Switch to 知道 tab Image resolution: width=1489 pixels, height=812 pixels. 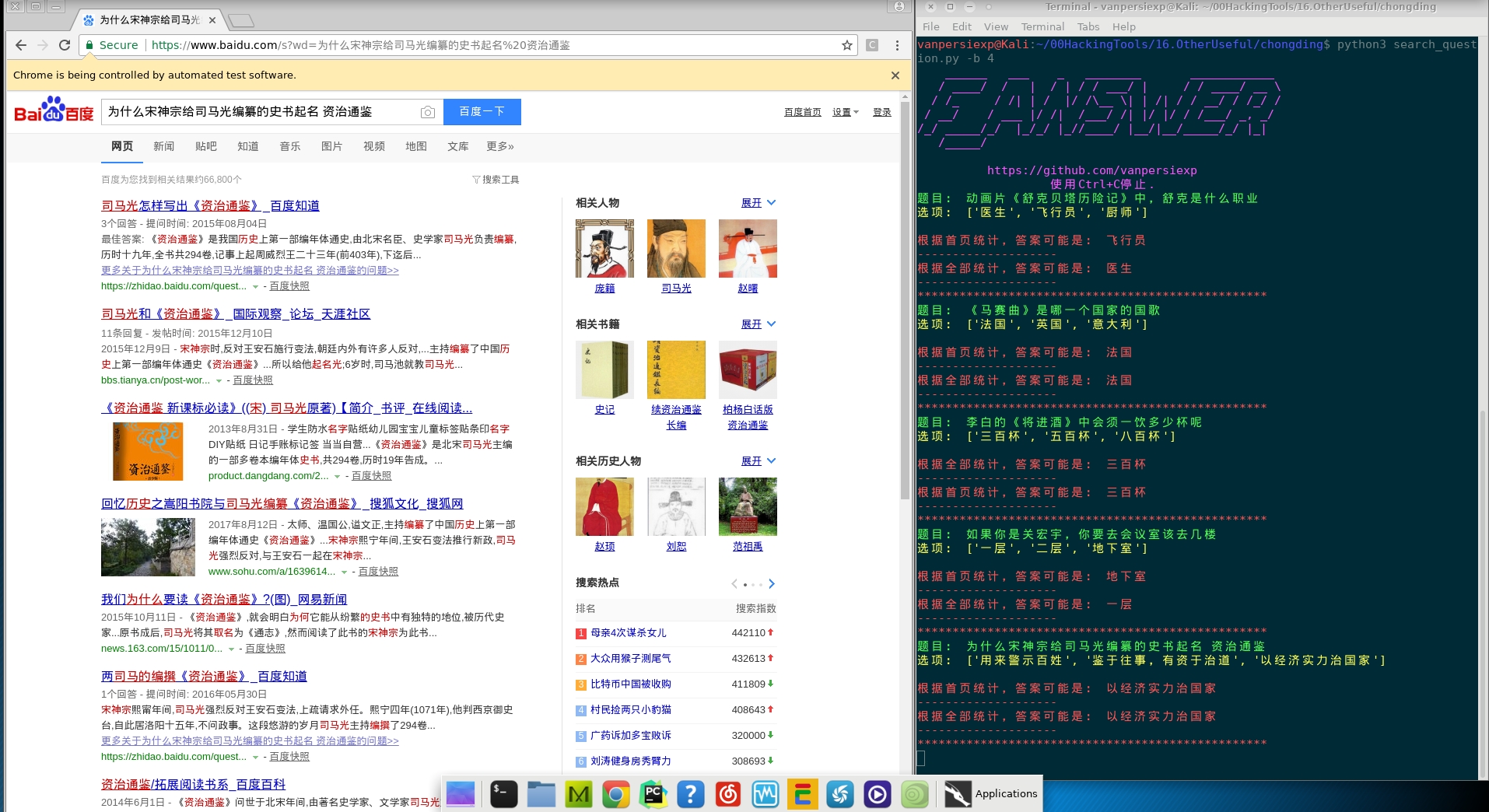tap(248, 146)
